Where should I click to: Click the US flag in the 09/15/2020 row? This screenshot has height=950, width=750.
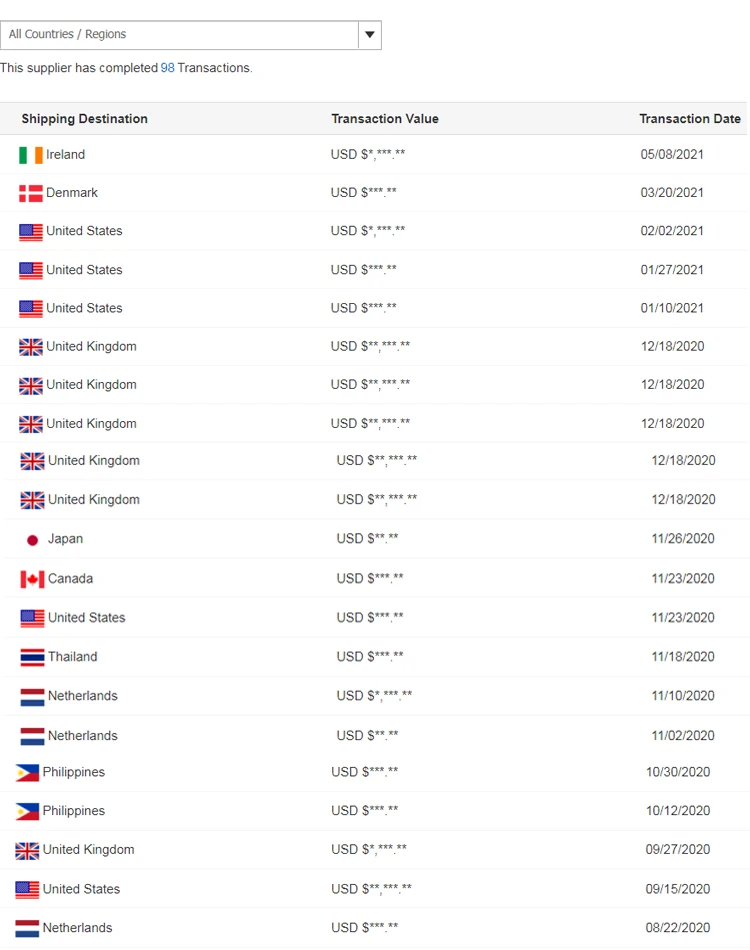click(x=27, y=889)
